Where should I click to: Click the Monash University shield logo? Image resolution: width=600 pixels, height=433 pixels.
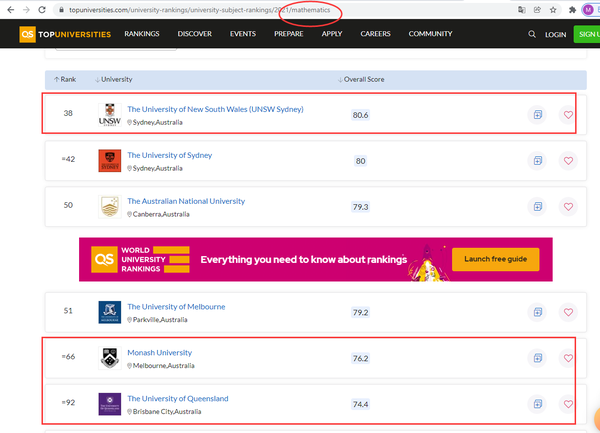(x=110, y=358)
